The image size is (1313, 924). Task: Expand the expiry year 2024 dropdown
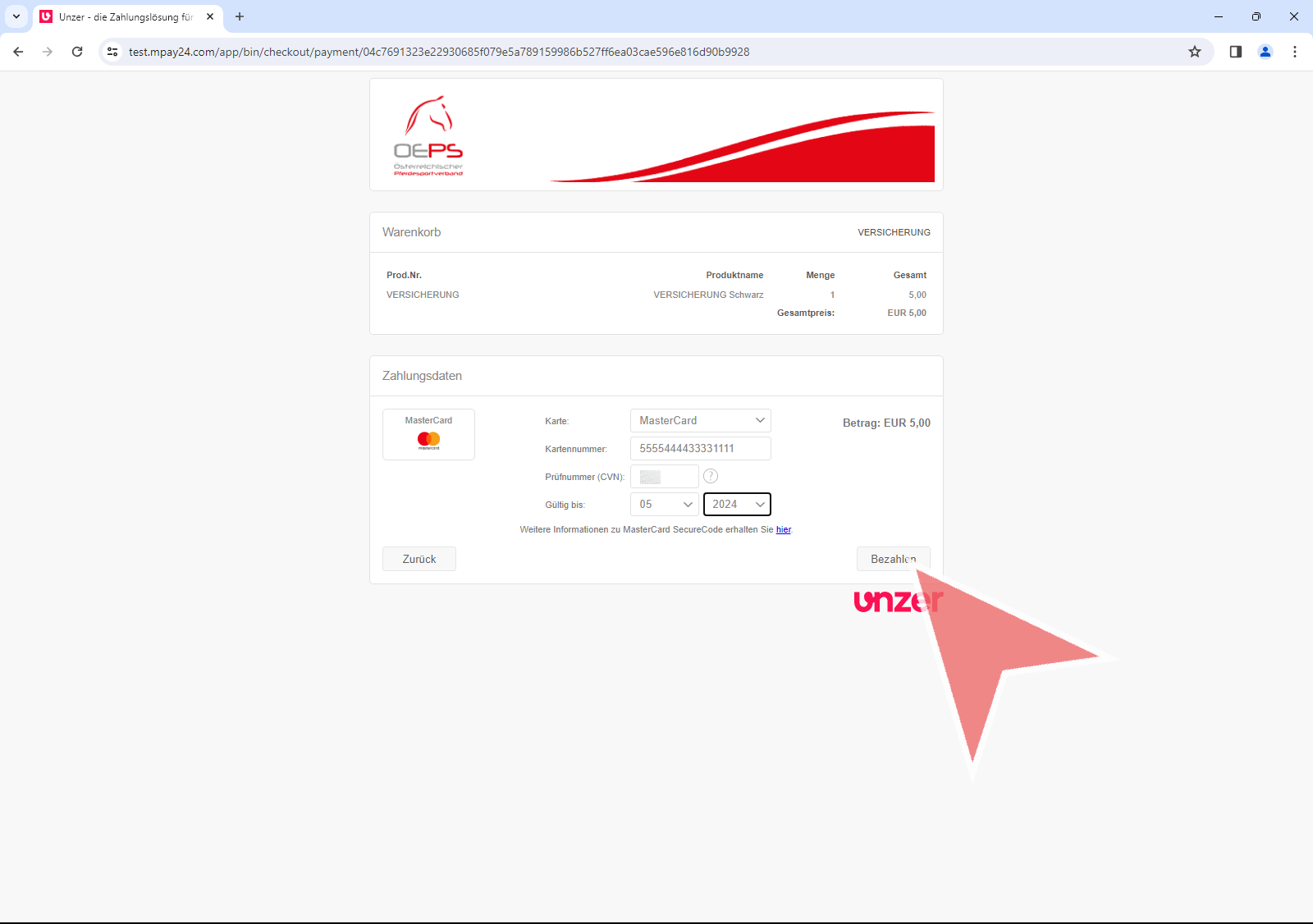pyautogui.click(x=737, y=504)
